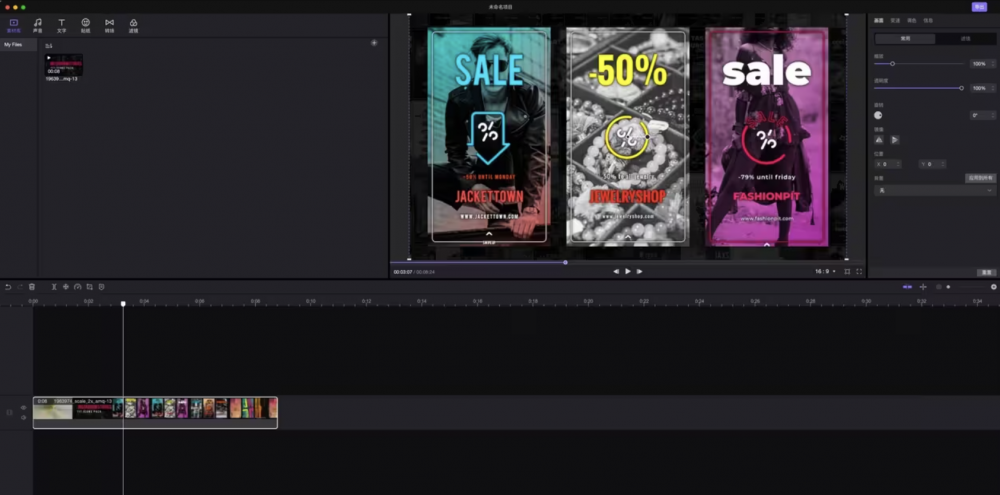This screenshot has width=1000, height=495.
Task: Click the shield-shaped icon in timeline toolbar
Action: click(x=101, y=287)
